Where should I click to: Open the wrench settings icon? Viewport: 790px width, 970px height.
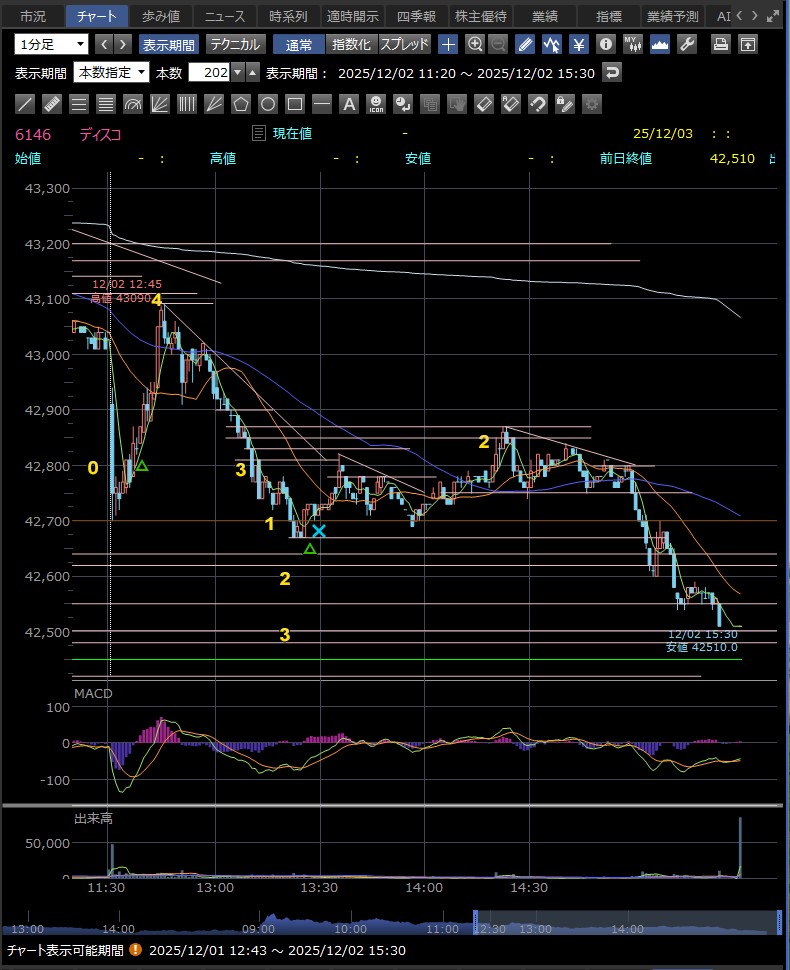click(686, 44)
